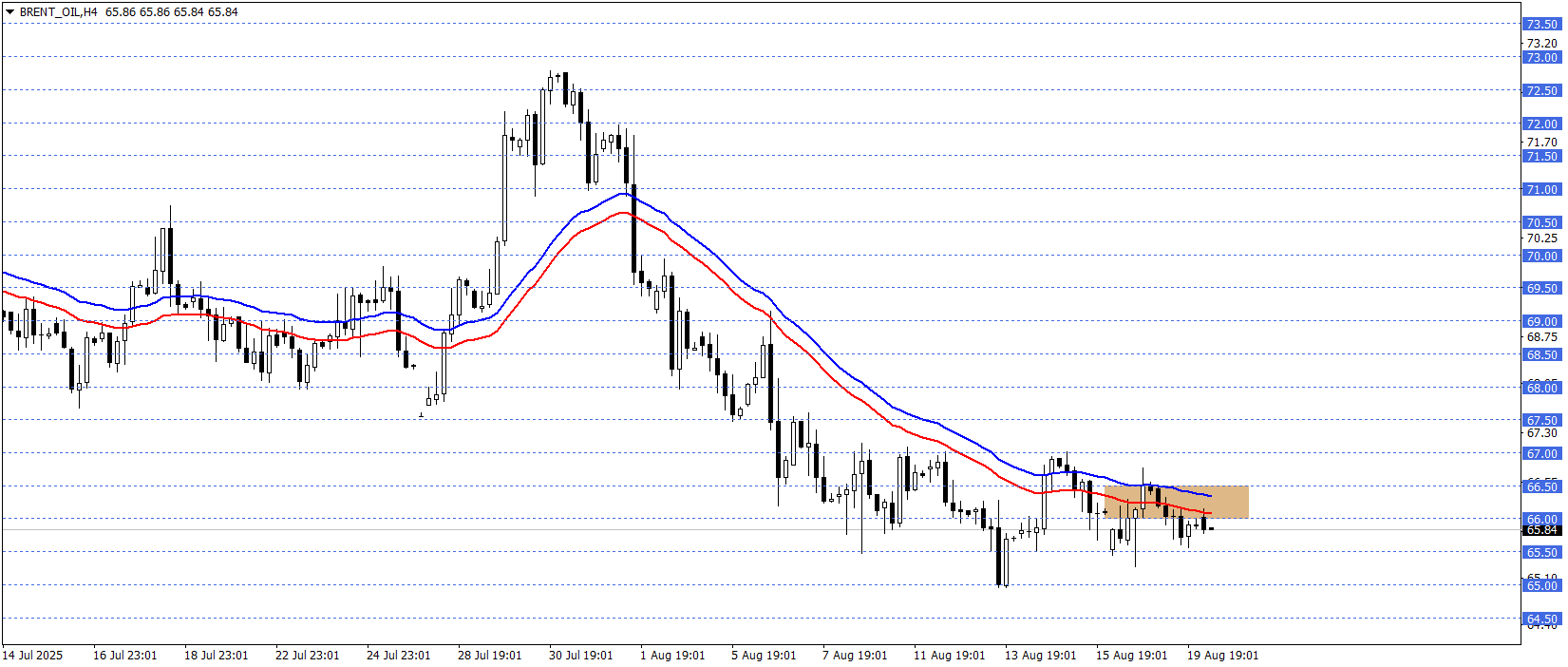The height and width of the screenshot is (667, 1568).
Task: Click the 19 Aug 19:01 time label
Action: 1223,656
